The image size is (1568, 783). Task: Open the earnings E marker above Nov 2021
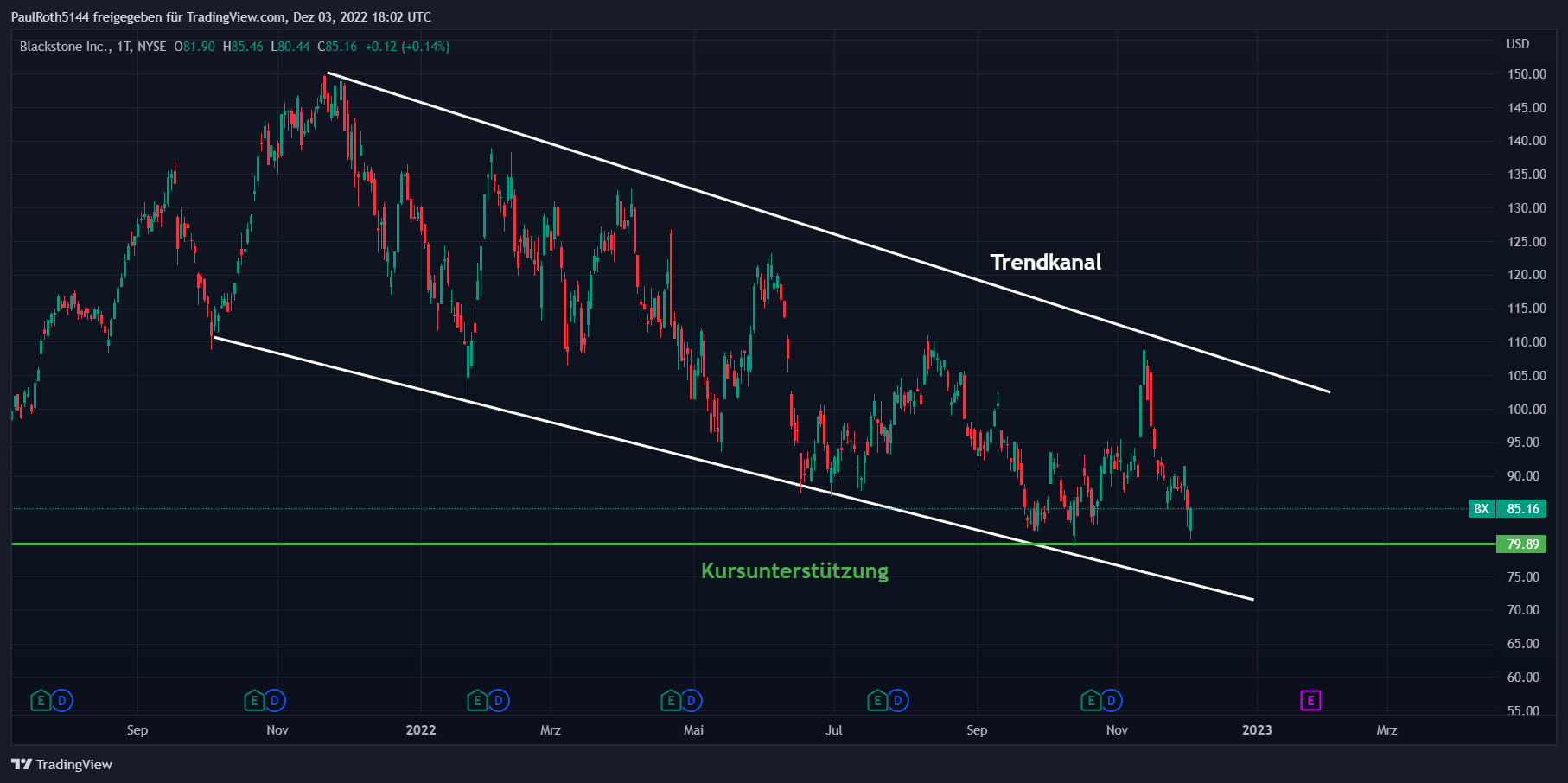(x=254, y=700)
